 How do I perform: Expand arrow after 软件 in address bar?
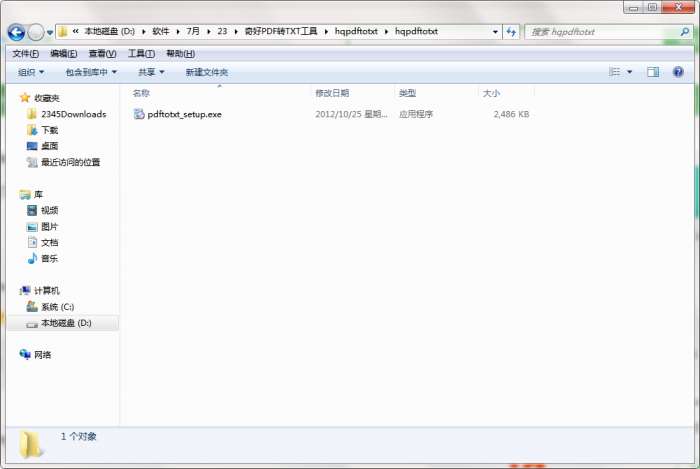coord(178,32)
